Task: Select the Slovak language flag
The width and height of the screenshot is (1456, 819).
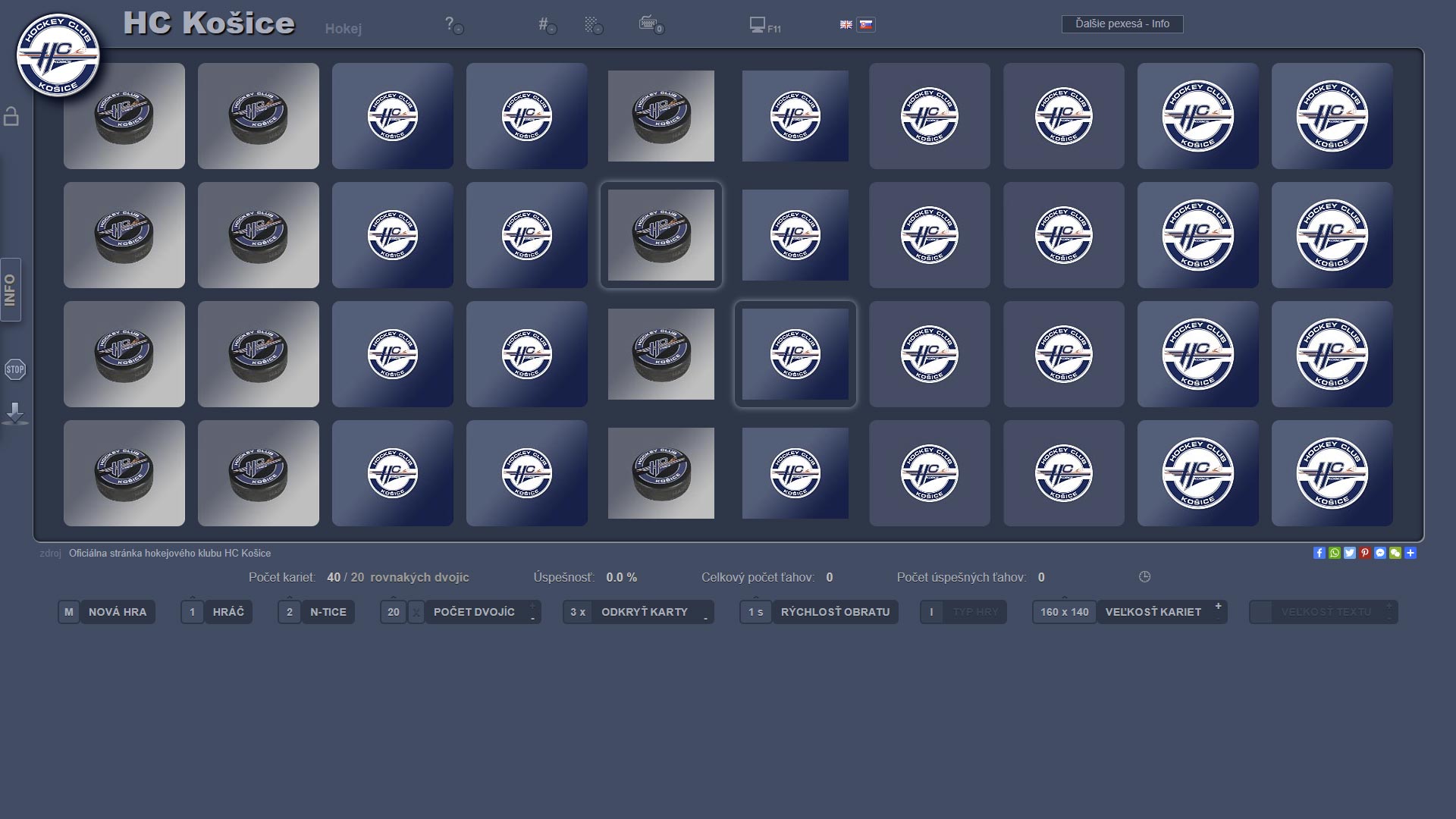Action: tap(865, 24)
